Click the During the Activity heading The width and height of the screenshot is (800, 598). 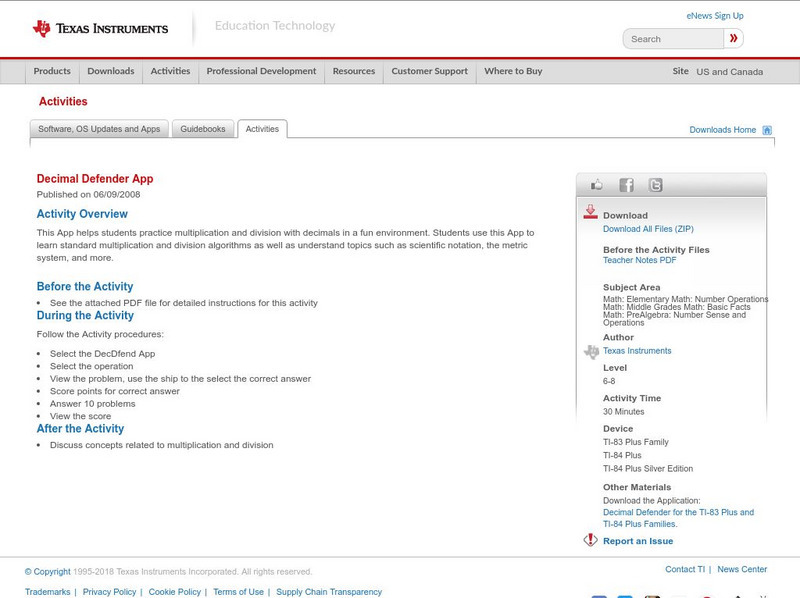pyautogui.click(x=85, y=315)
